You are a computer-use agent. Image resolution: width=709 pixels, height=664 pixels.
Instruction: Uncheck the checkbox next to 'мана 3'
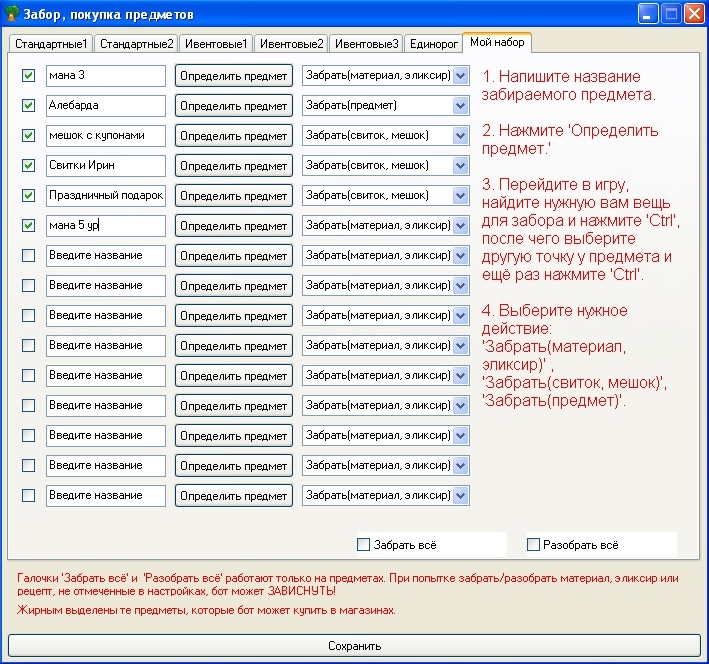click(x=28, y=76)
